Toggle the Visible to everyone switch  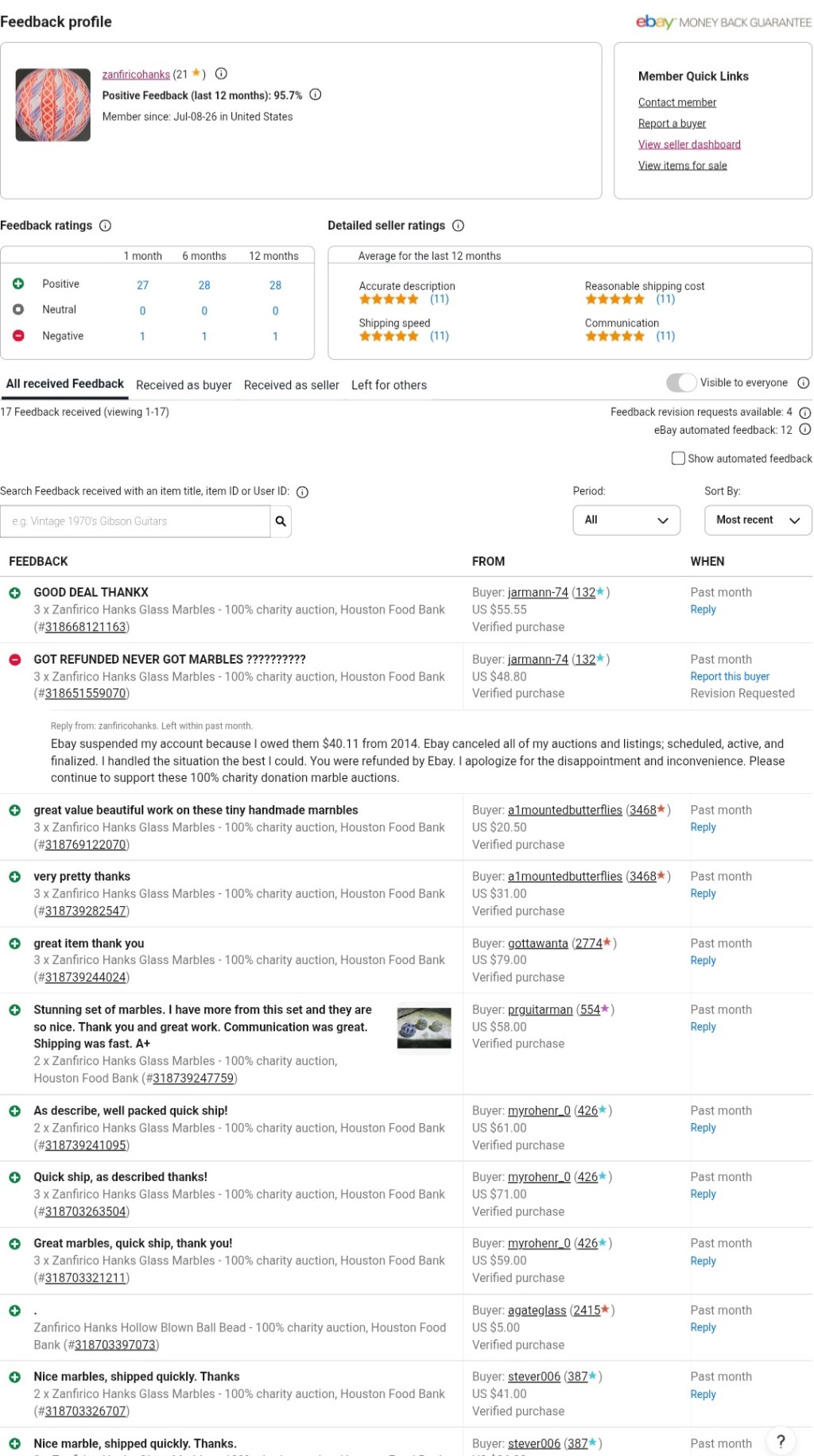tap(681, 383)
